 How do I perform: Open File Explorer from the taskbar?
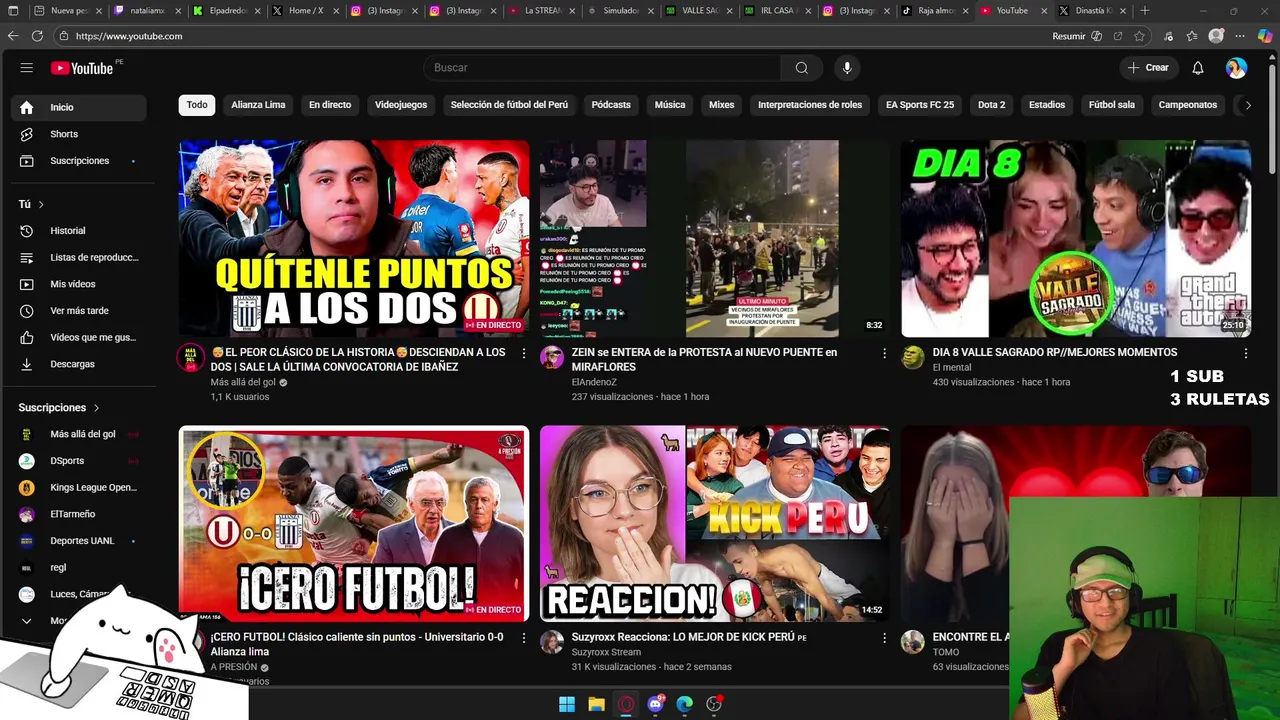(596, 704)
